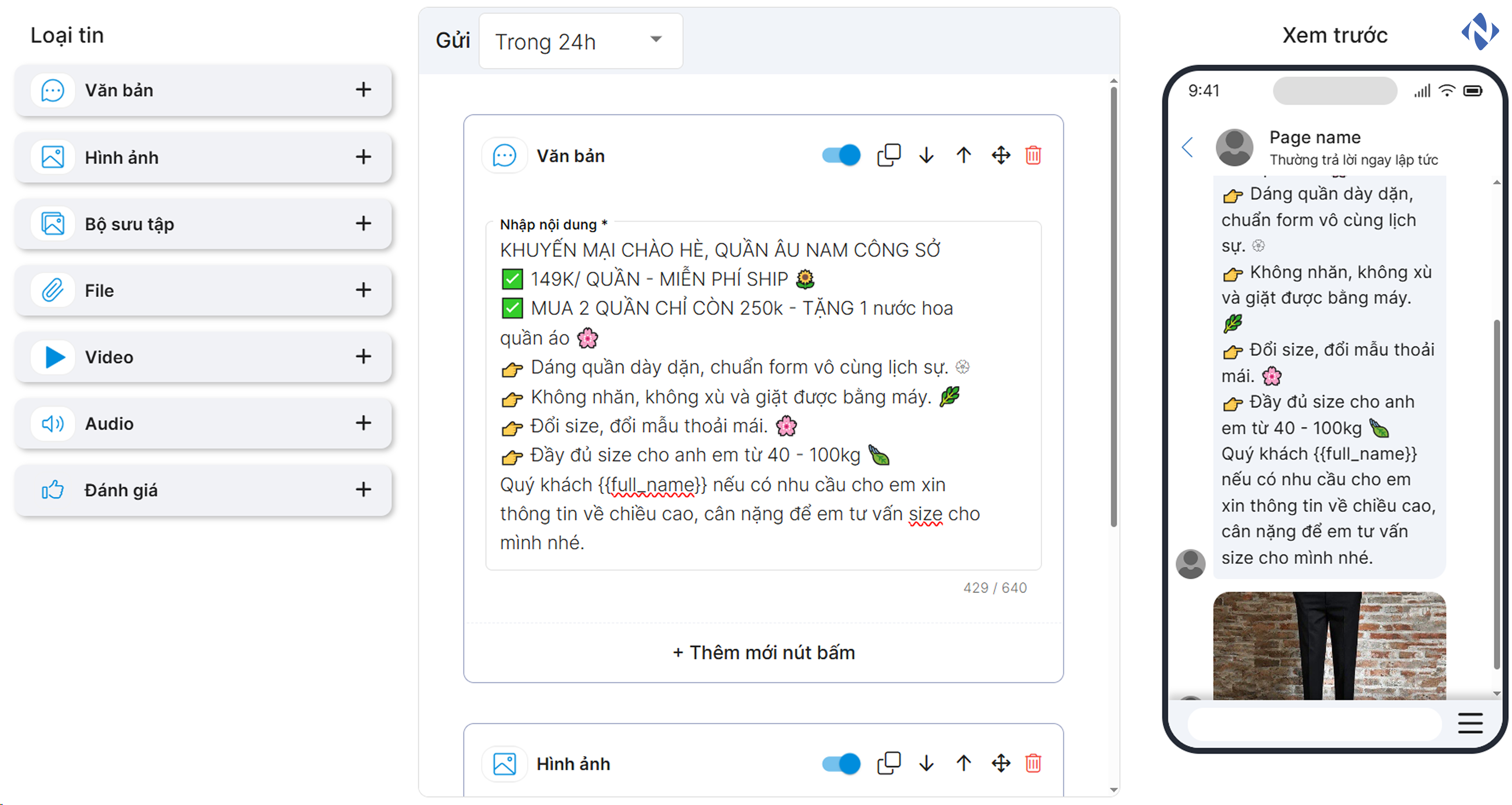Click the message input field in phone preview

[1314, 724]
